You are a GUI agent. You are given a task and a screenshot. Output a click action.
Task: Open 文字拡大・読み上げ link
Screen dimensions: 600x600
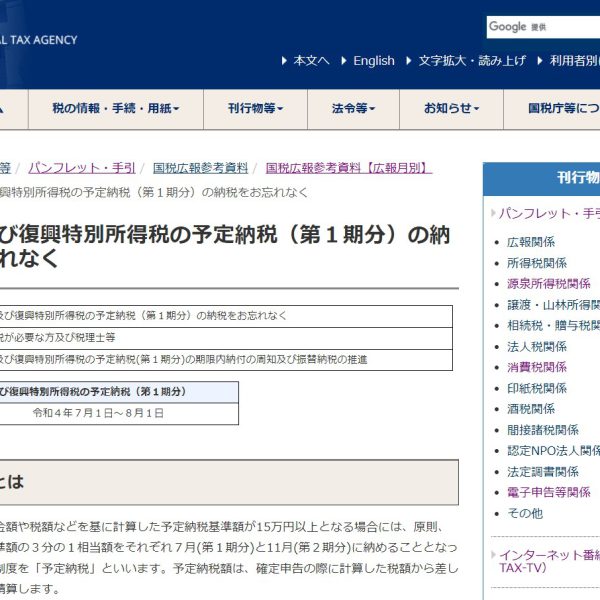coord(472,60)
